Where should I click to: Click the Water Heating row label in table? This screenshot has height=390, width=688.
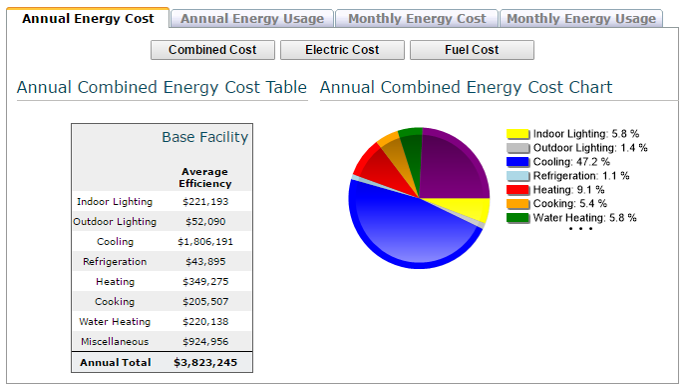115,322
